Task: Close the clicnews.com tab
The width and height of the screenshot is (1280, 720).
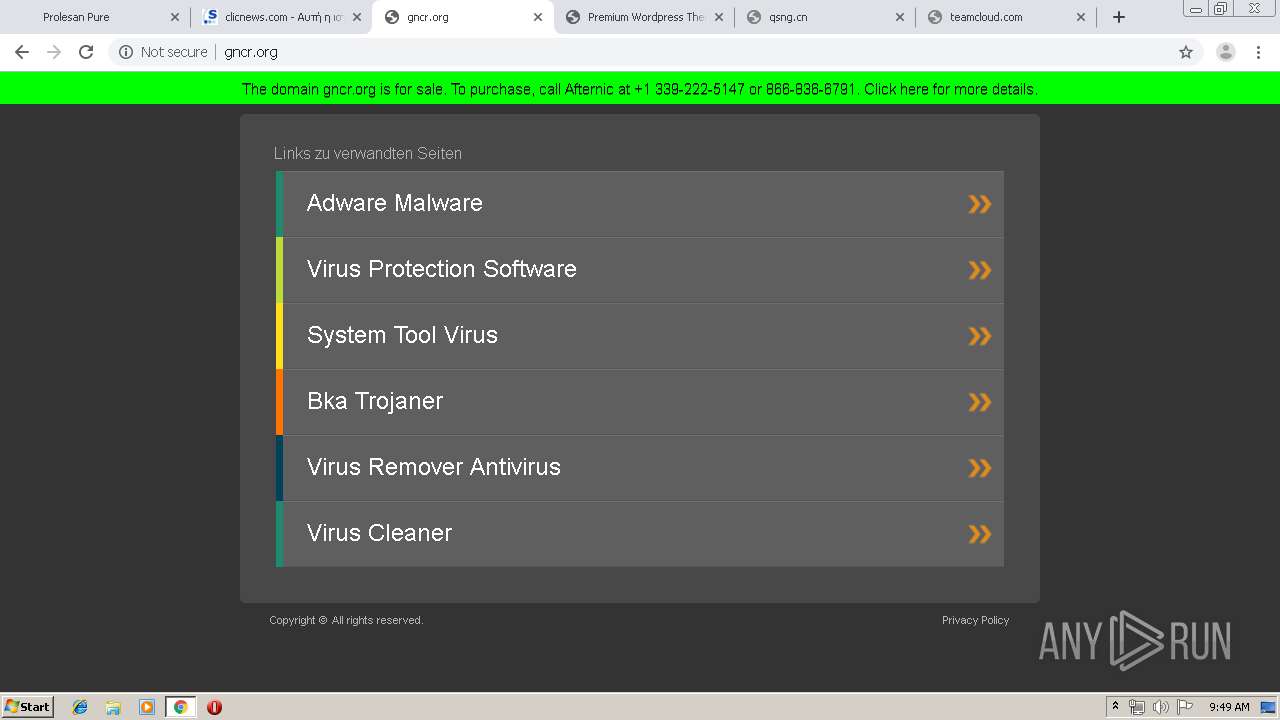Action: point(357,17)
